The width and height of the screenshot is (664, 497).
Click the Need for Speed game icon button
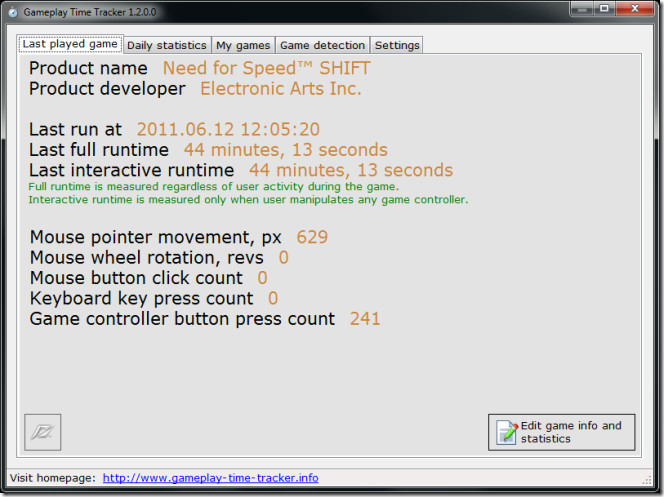pyautogui.click(x=43, y=432)
